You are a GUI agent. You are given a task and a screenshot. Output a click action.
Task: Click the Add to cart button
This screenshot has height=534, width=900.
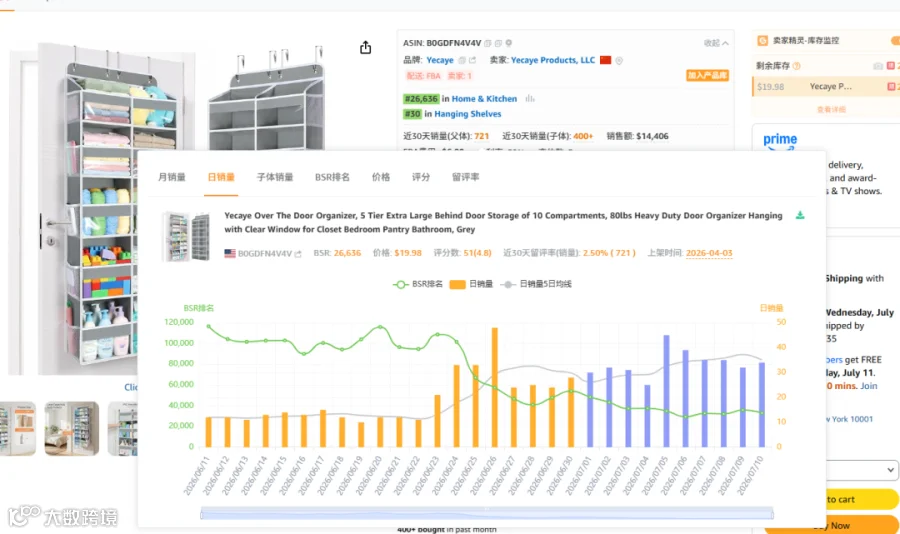click(861, 500)
